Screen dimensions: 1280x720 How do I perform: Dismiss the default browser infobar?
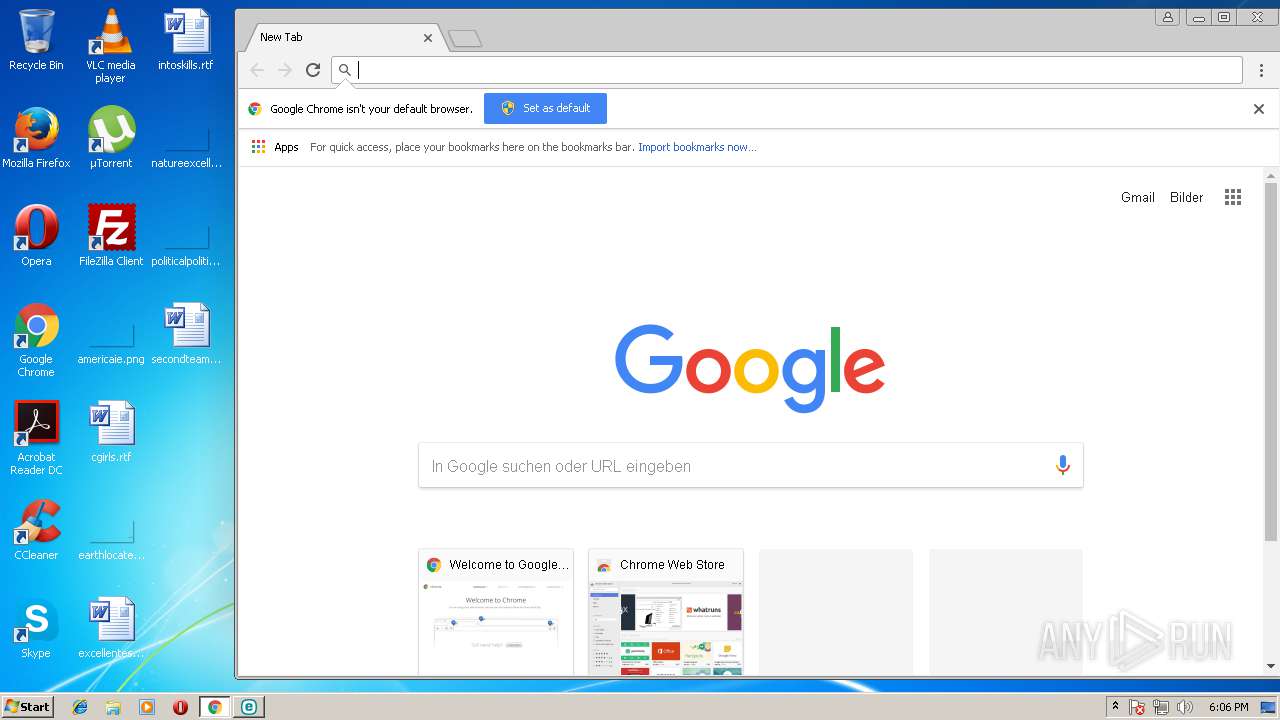tap(1259, 109)
